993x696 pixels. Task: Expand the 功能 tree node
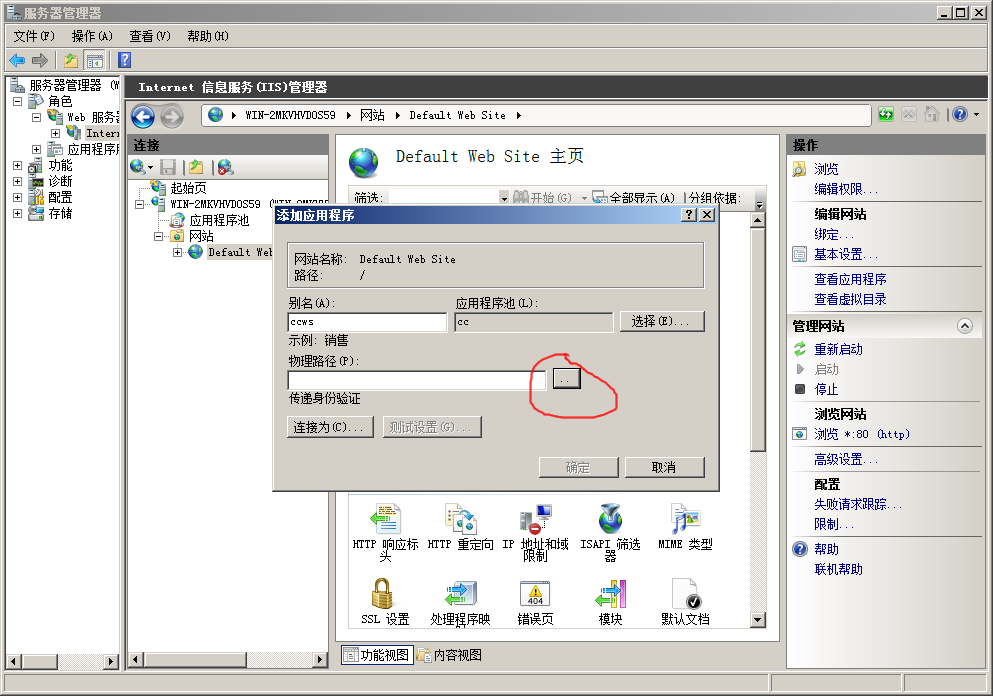[x=17, y=165]
